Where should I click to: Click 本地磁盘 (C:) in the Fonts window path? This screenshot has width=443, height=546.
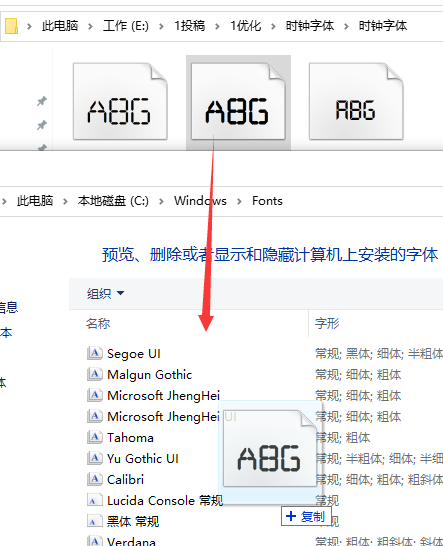click(x=113, y=201)
